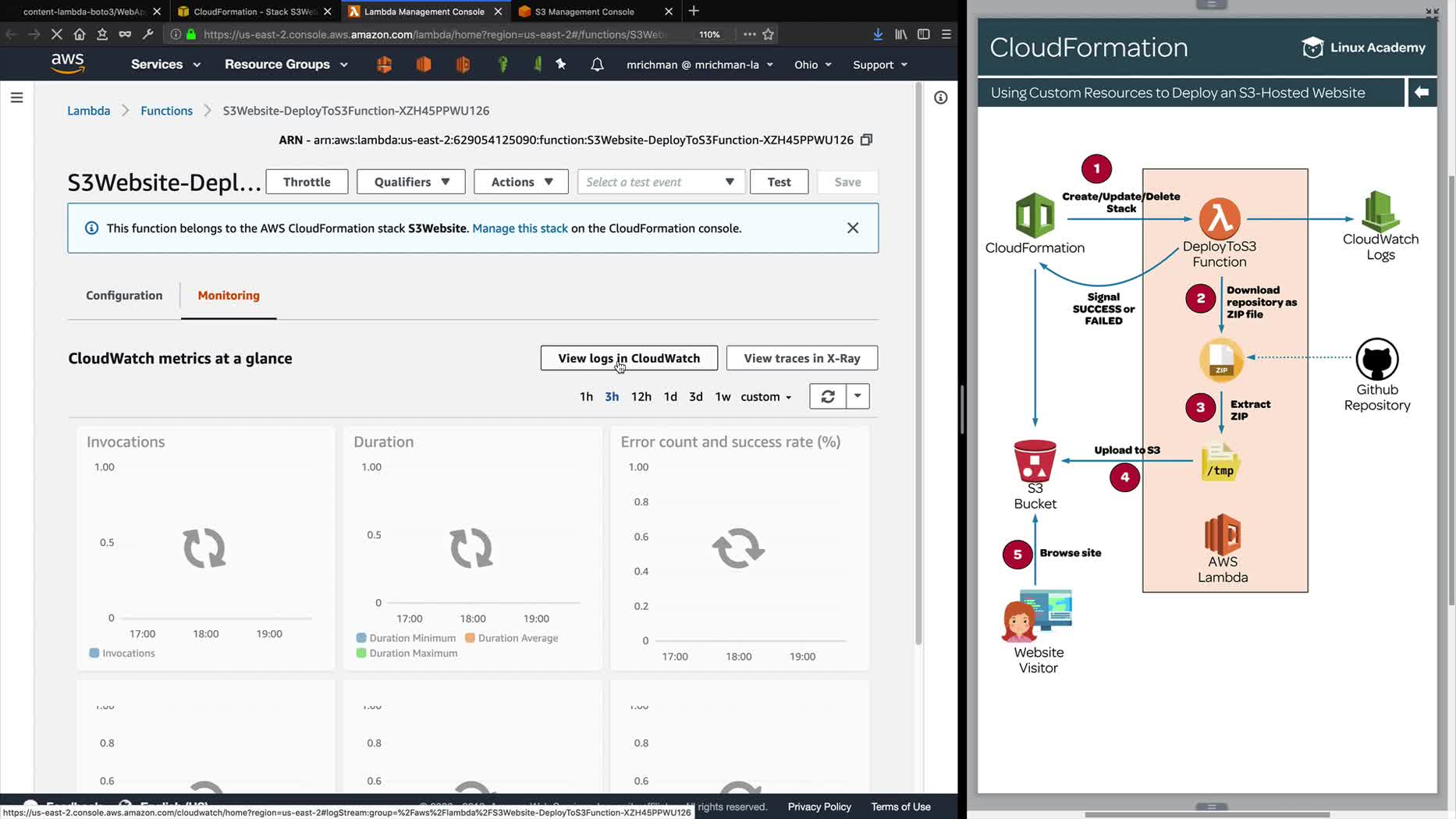
Task: Open the page actions three-dot menu
Action: 749,34
